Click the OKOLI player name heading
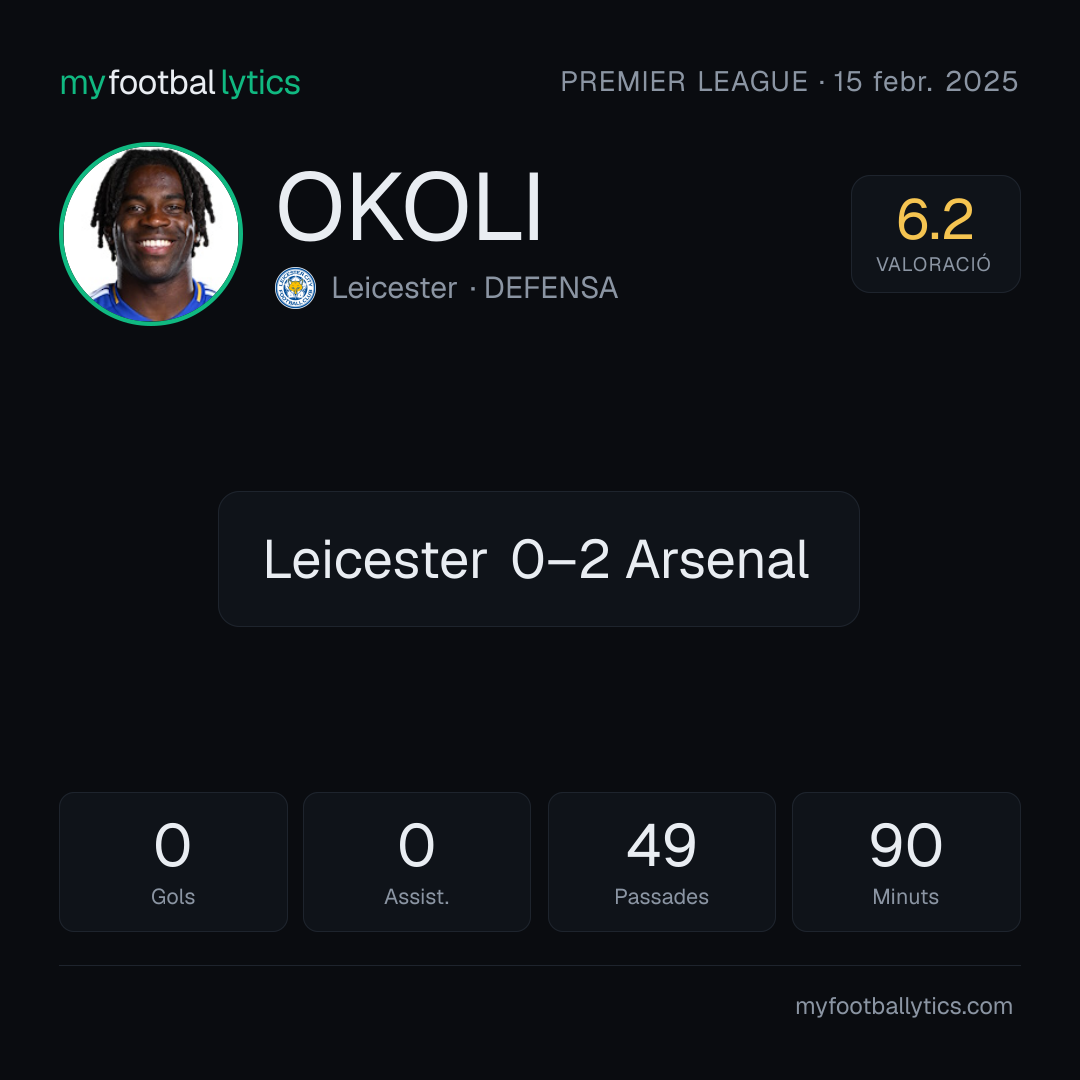 409,207
